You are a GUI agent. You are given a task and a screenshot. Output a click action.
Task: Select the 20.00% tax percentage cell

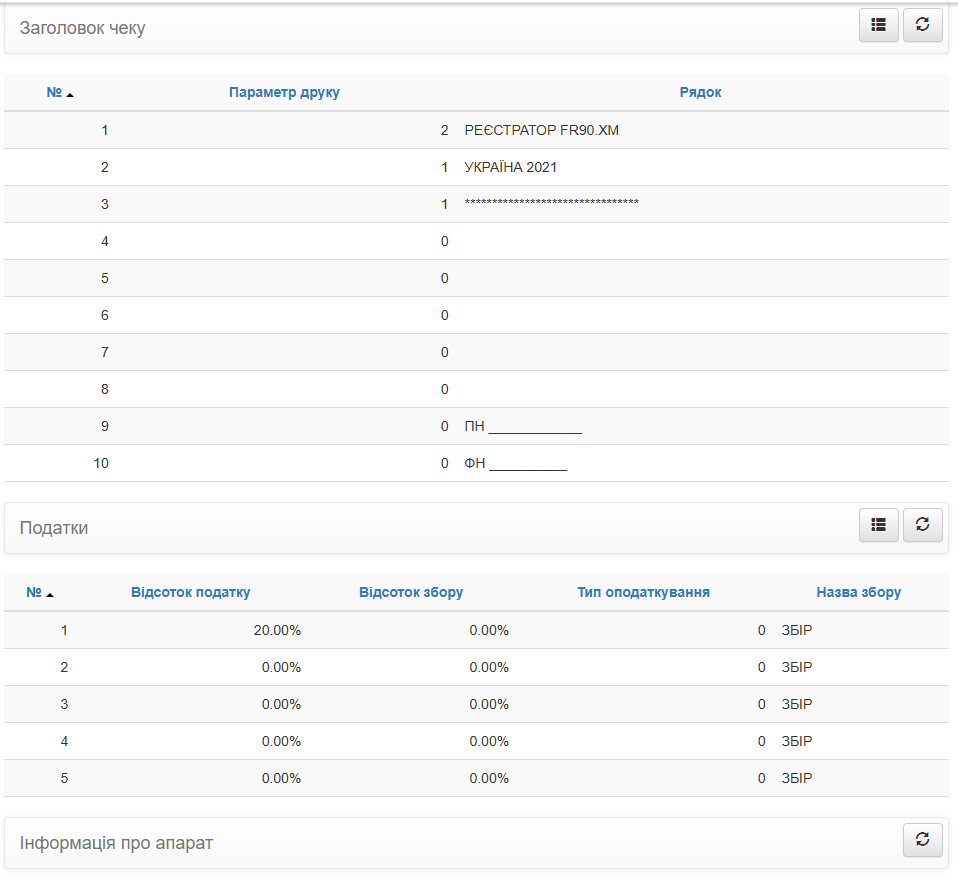pyautogui.click(x=277, y=630)
